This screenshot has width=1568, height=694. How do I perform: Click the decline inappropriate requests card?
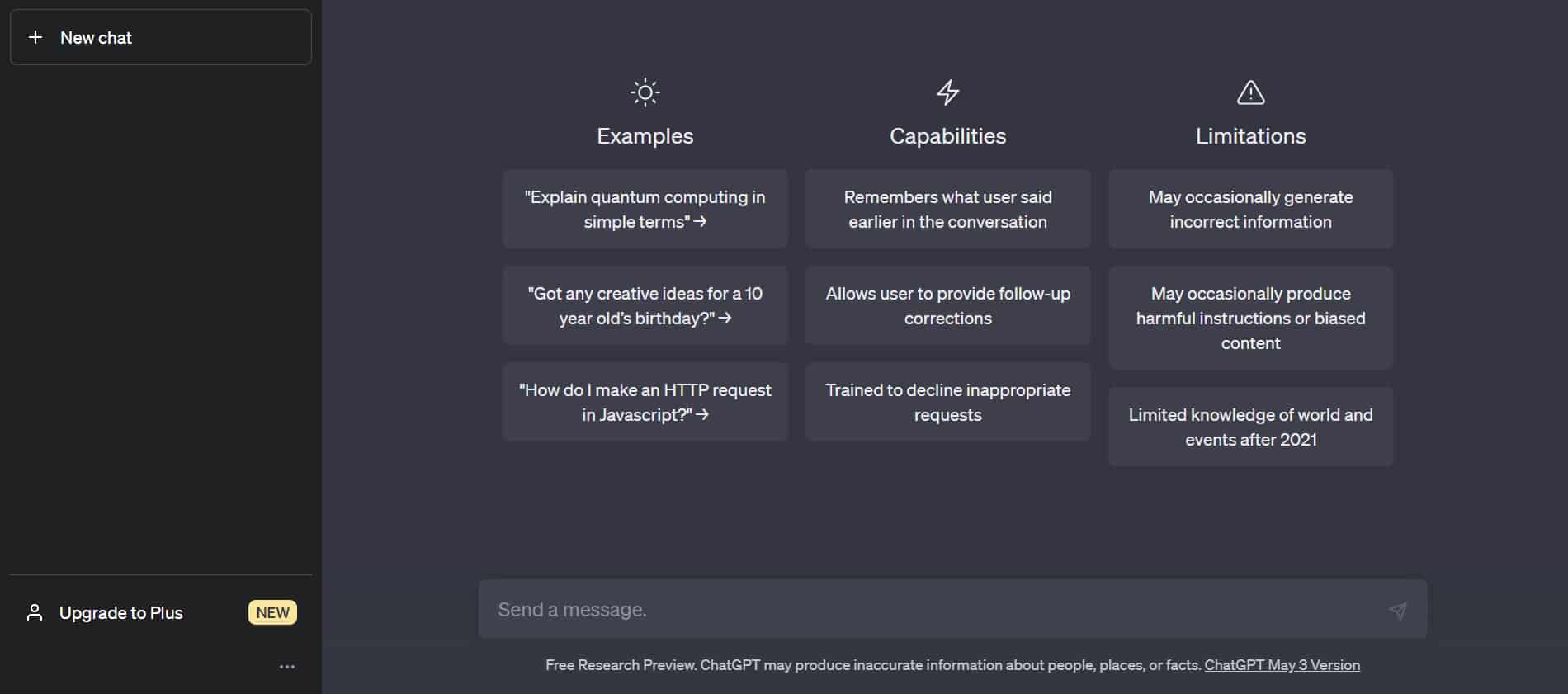947,402
